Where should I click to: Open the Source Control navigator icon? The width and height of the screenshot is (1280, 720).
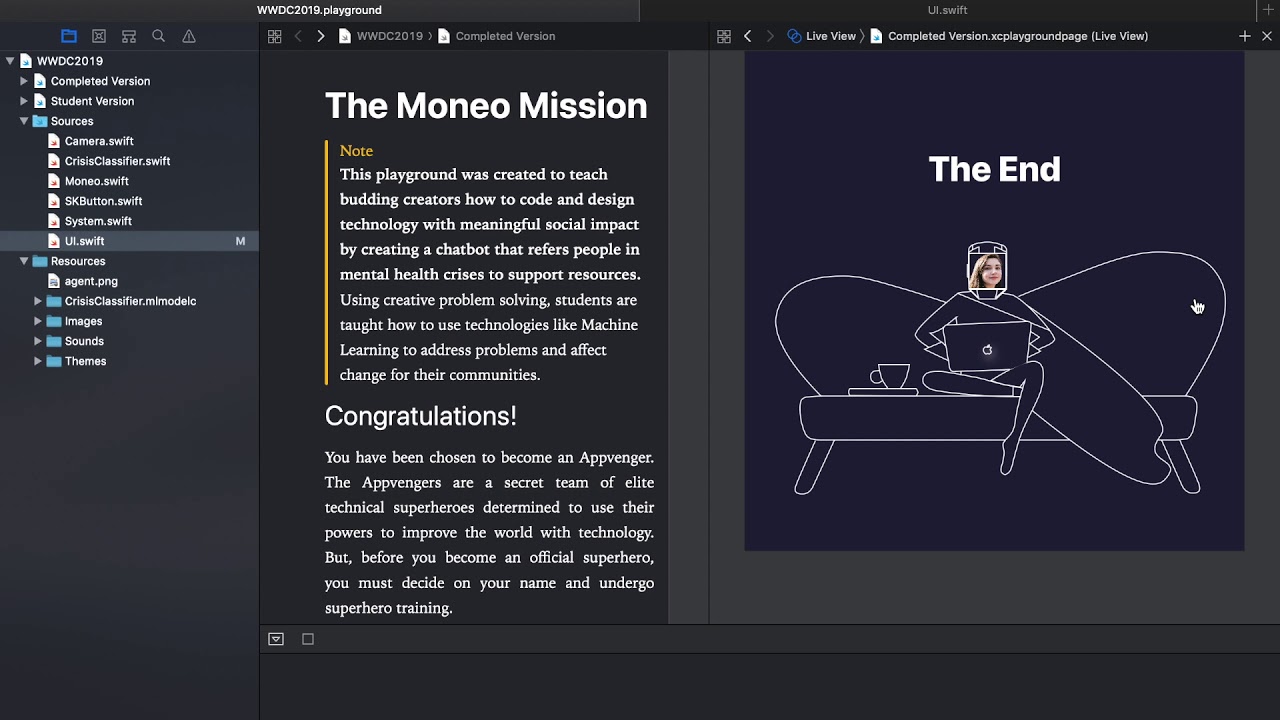[x=99, y=36]
